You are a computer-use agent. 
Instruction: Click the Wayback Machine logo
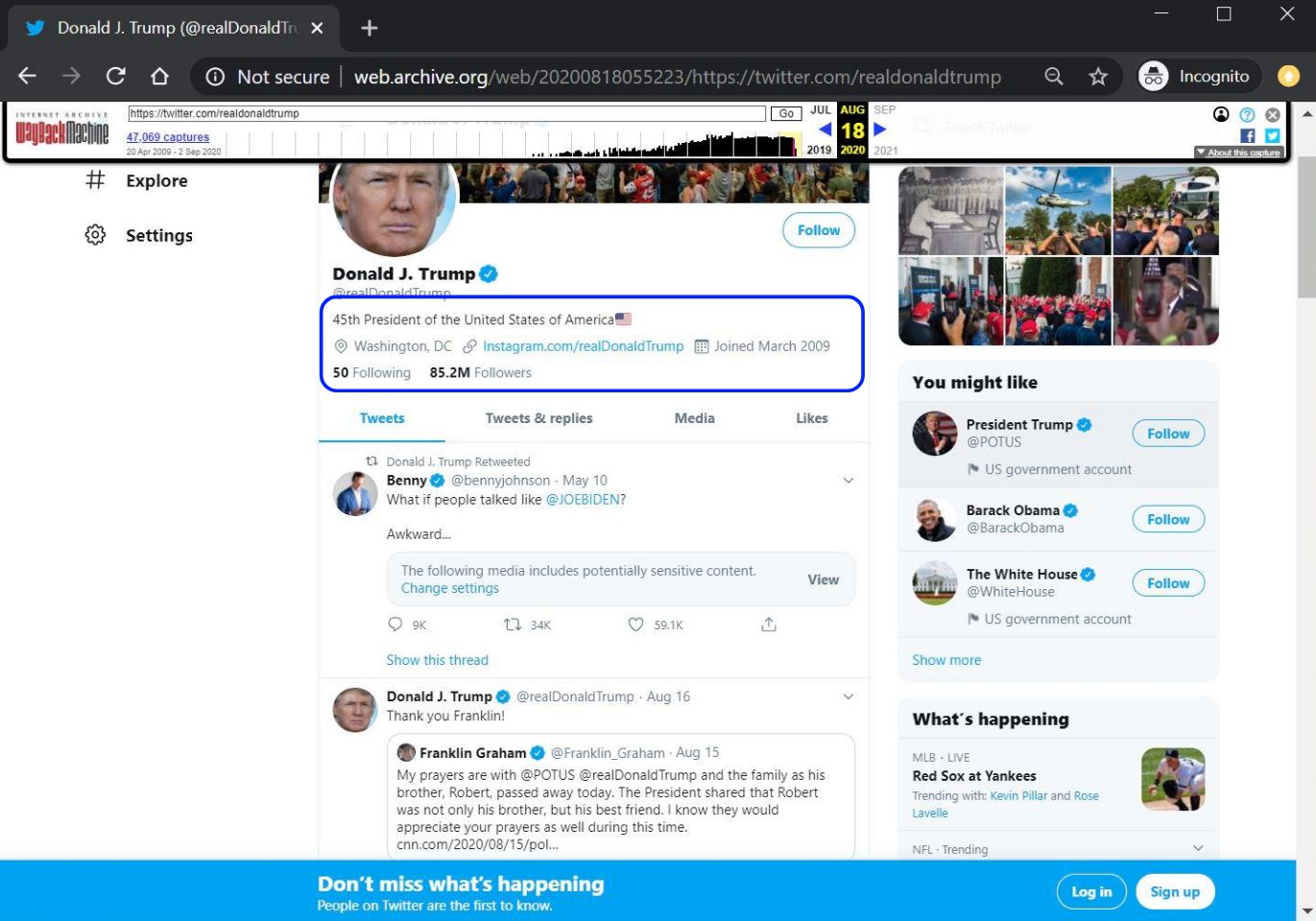tap(61, 130)
